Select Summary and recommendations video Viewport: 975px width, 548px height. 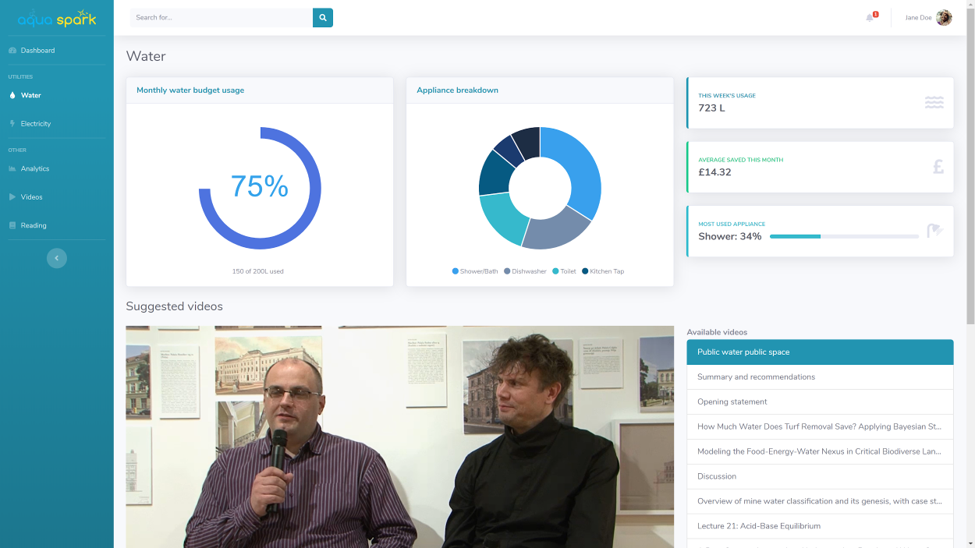click(820, 377)
